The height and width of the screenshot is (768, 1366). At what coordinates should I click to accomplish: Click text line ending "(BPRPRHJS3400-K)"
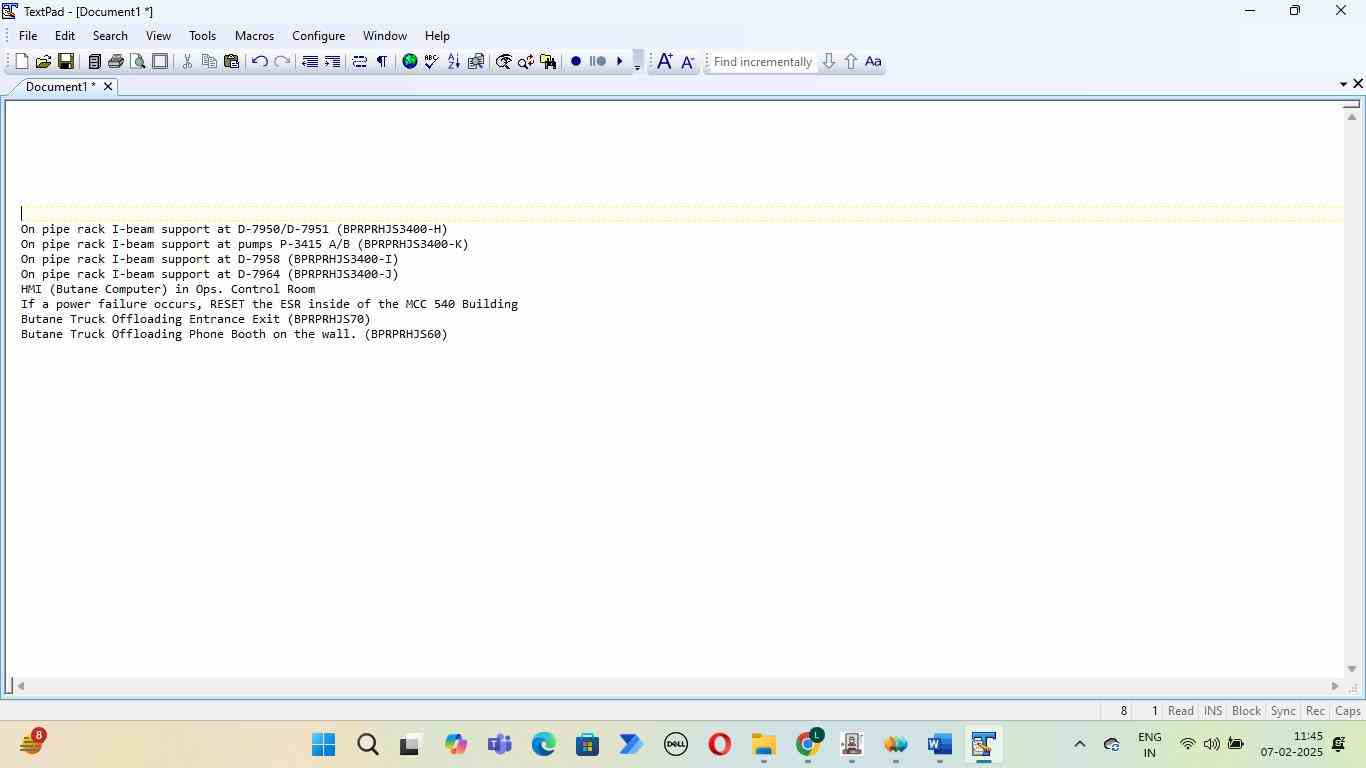click(x=244, y=244)
